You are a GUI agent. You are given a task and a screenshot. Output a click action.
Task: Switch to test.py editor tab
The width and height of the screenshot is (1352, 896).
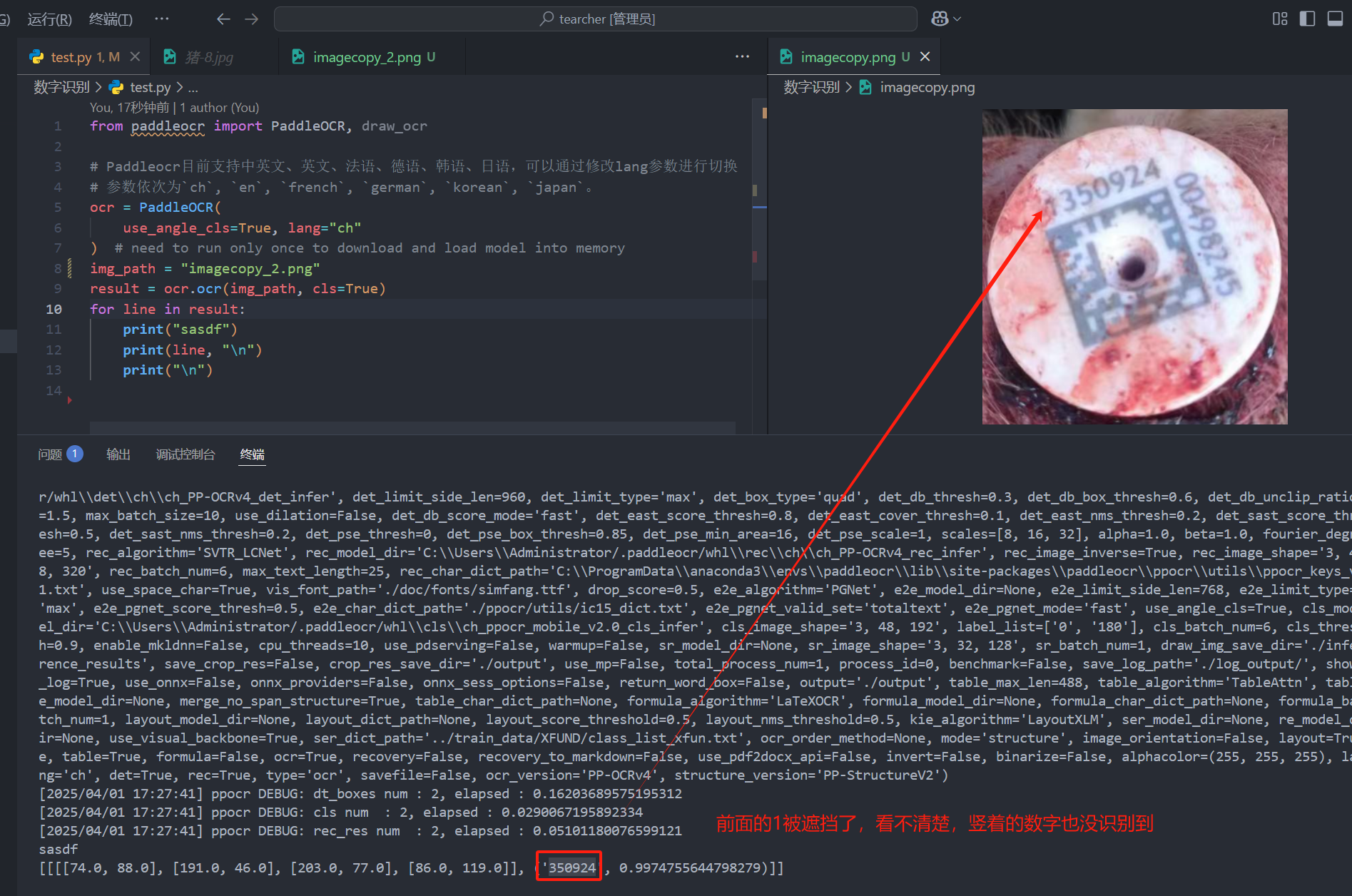tap(84, 57)
